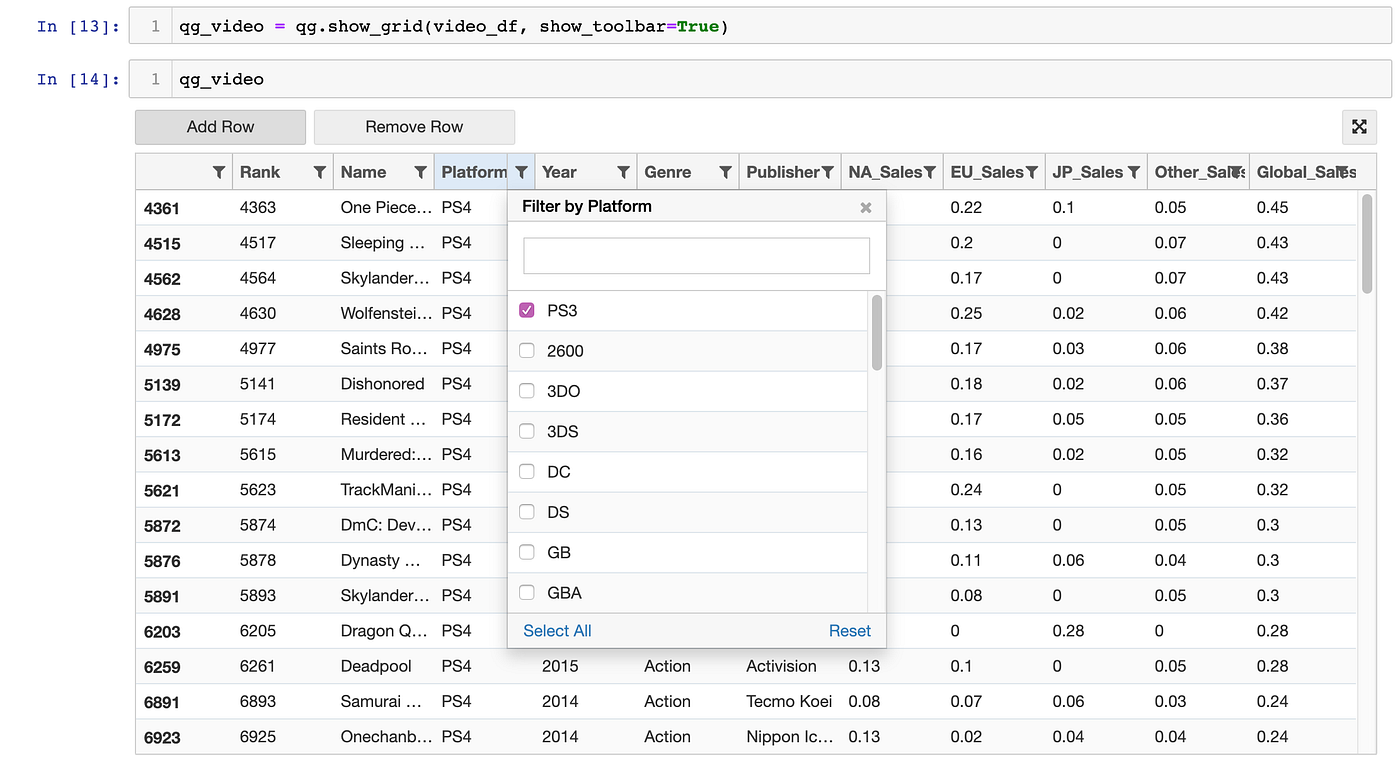Toggle the grid fullscreen expand icon

[x=1359, y=127]
